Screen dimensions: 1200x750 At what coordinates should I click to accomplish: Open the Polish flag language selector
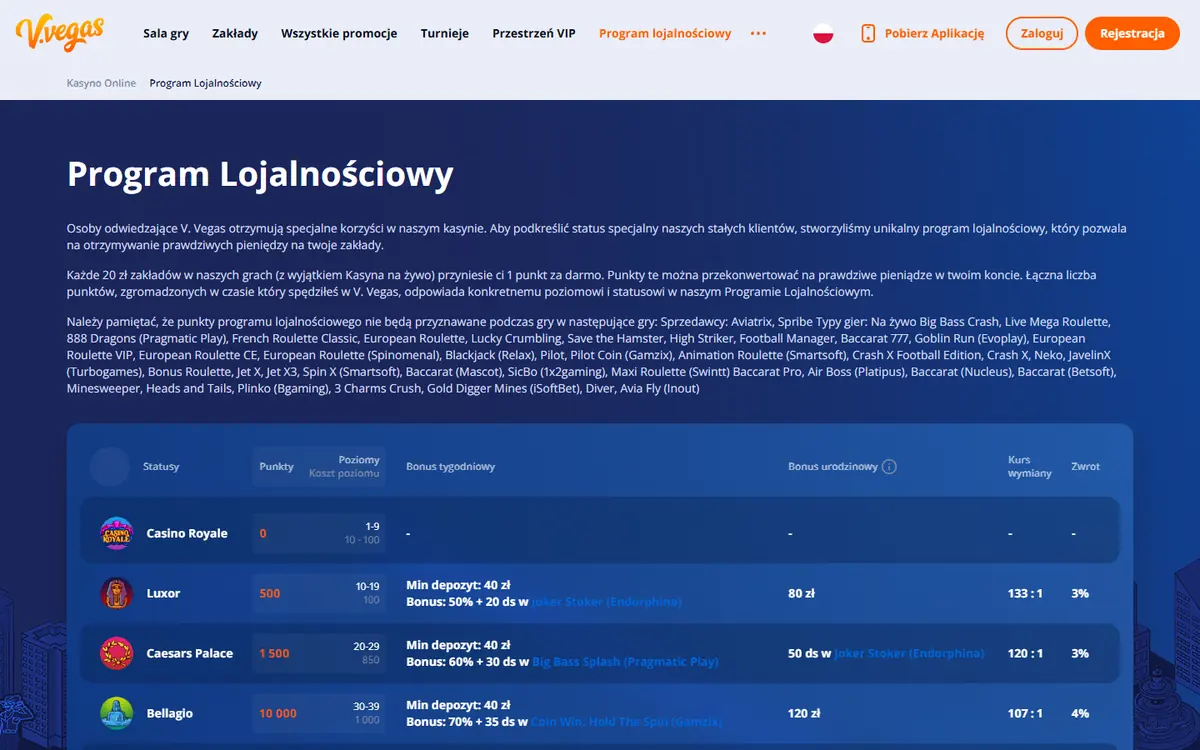823,33
